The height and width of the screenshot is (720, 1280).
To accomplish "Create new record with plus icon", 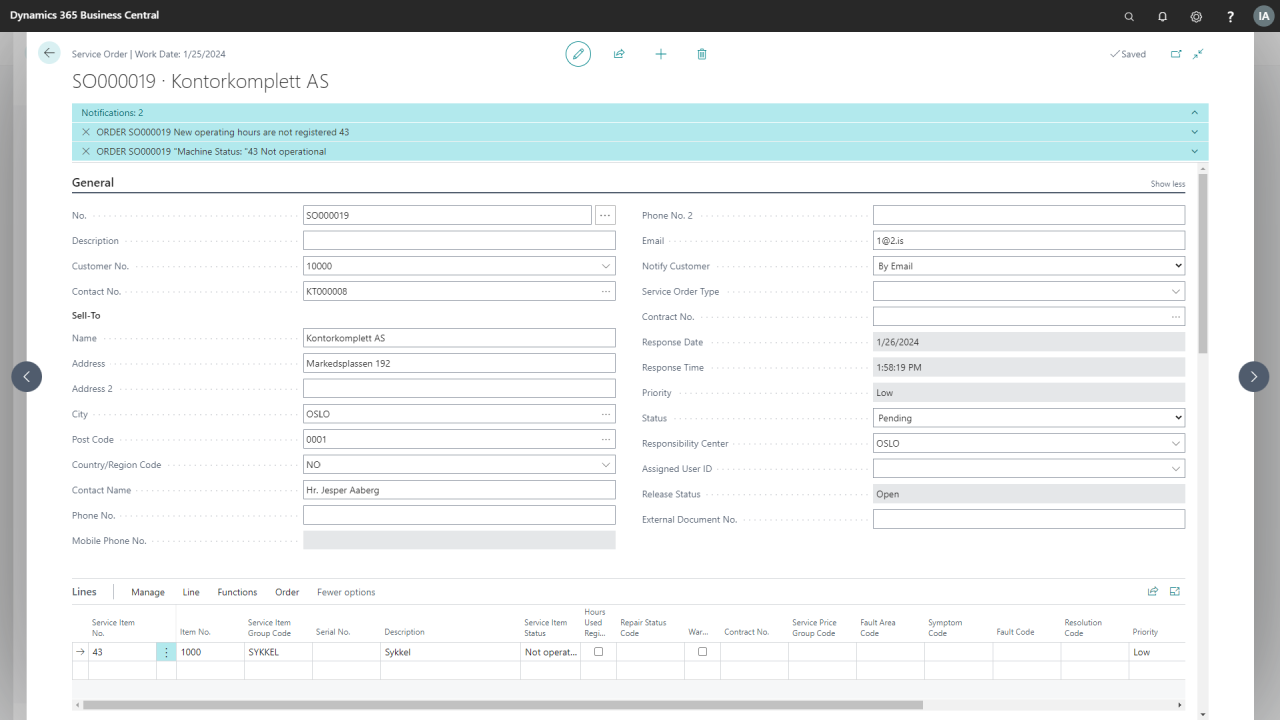I will [x=661, y=54].
